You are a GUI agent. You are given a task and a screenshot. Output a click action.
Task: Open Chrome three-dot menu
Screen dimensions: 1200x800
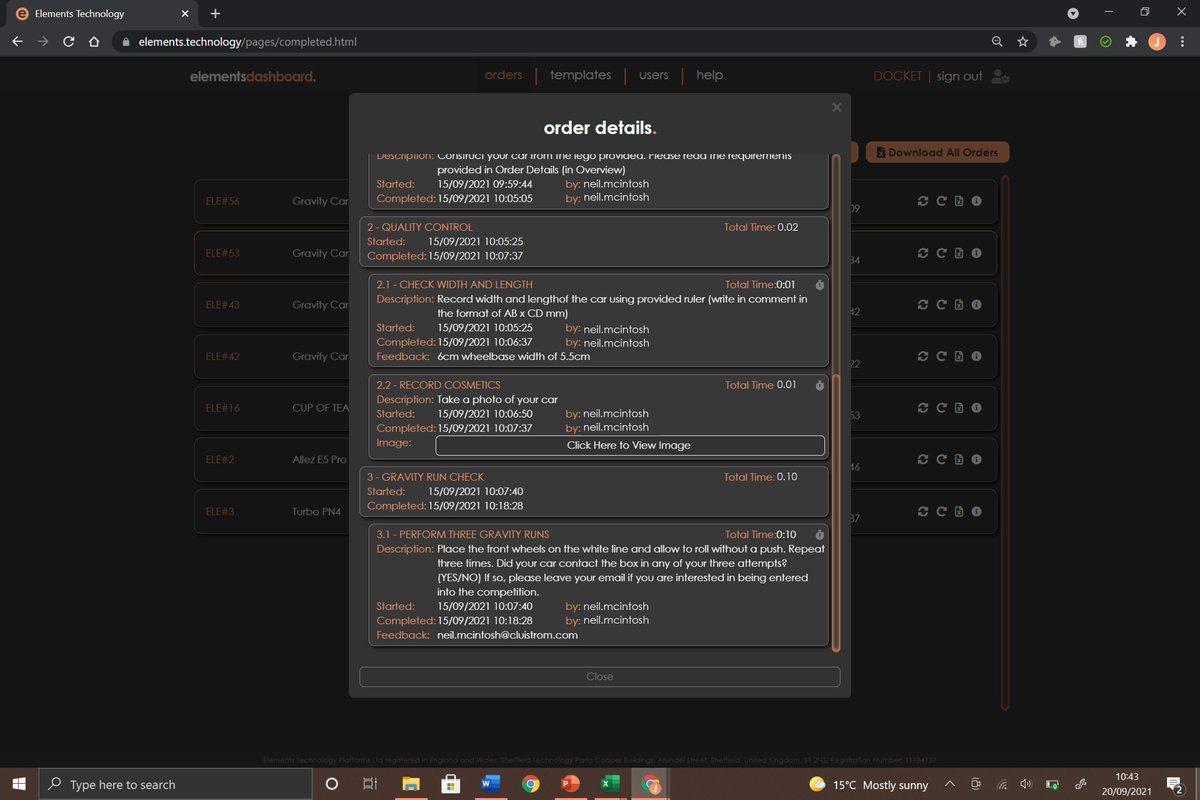click(x=1183, y=42)
